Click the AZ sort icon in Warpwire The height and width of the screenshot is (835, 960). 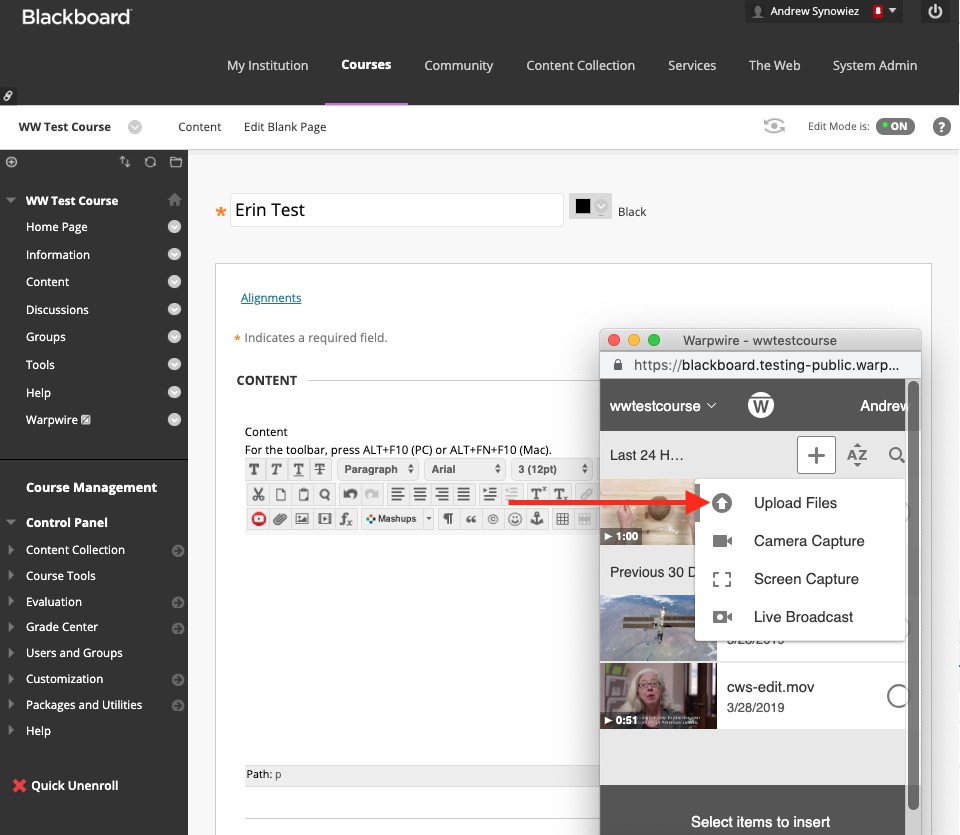[x=857, y=455]
